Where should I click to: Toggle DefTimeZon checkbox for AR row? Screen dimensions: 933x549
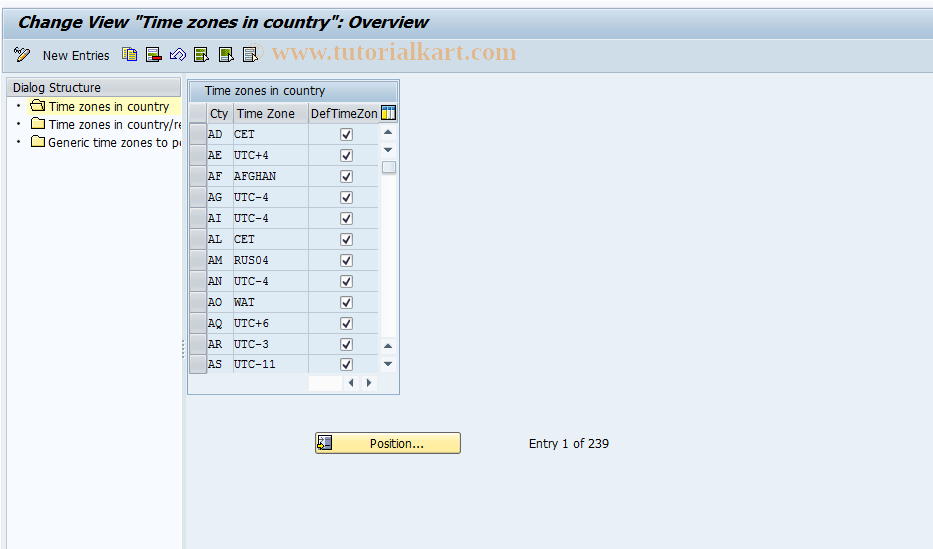coord(346,344)
